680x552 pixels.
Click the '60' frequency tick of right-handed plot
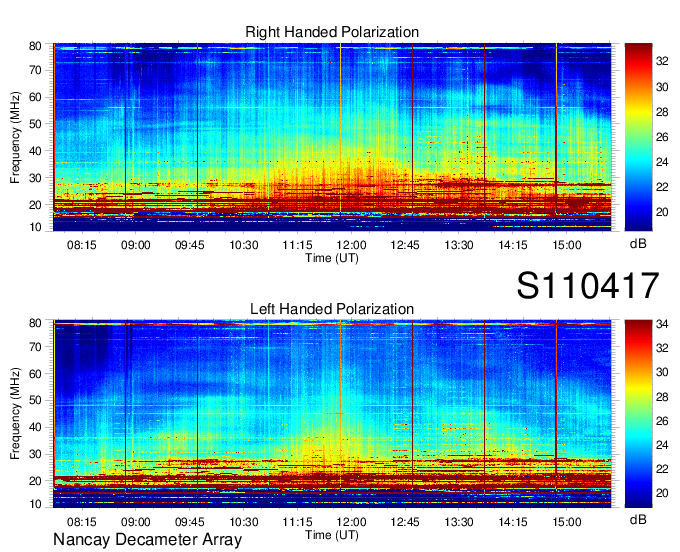pyautogui.click(x=35, y=97)
